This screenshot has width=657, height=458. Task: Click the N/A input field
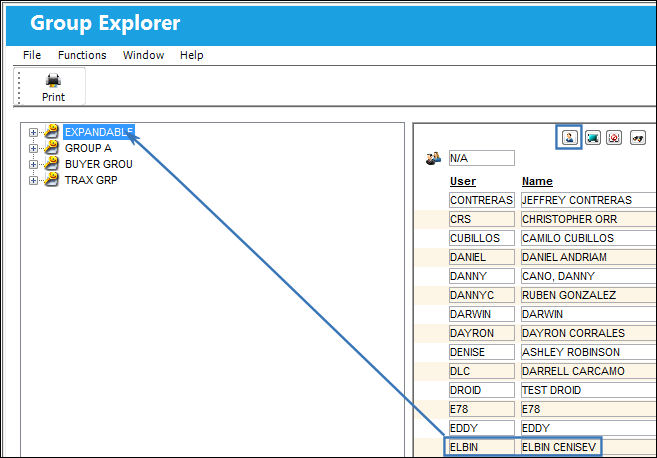pyautogui.click(x=481, y=158)
